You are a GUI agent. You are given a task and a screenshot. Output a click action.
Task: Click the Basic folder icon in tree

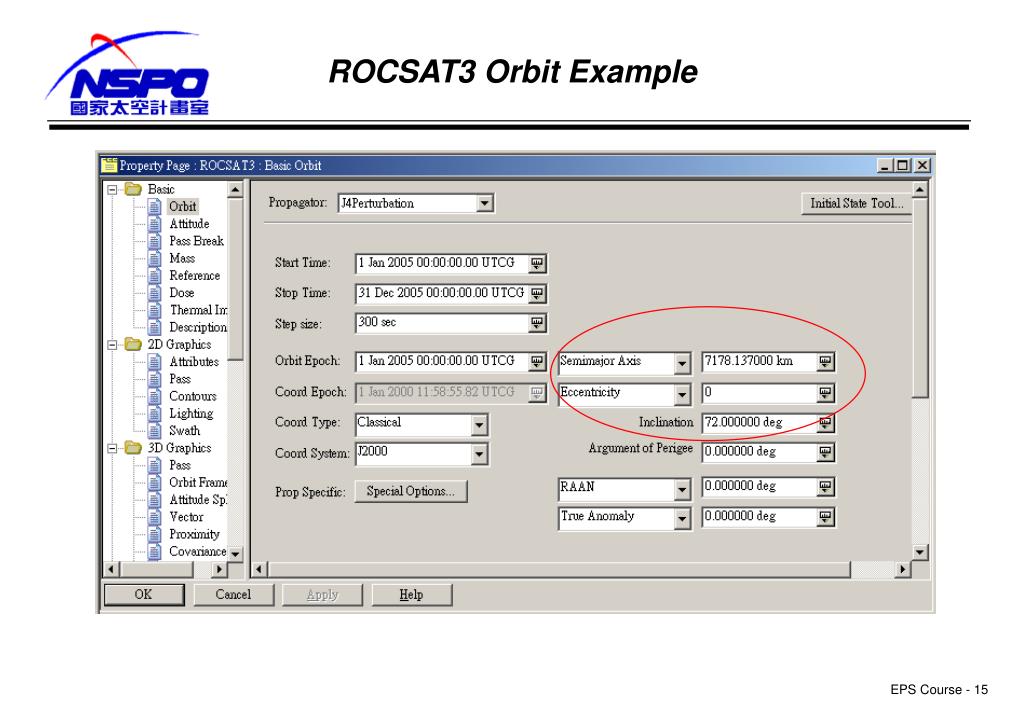pos(133,189)
